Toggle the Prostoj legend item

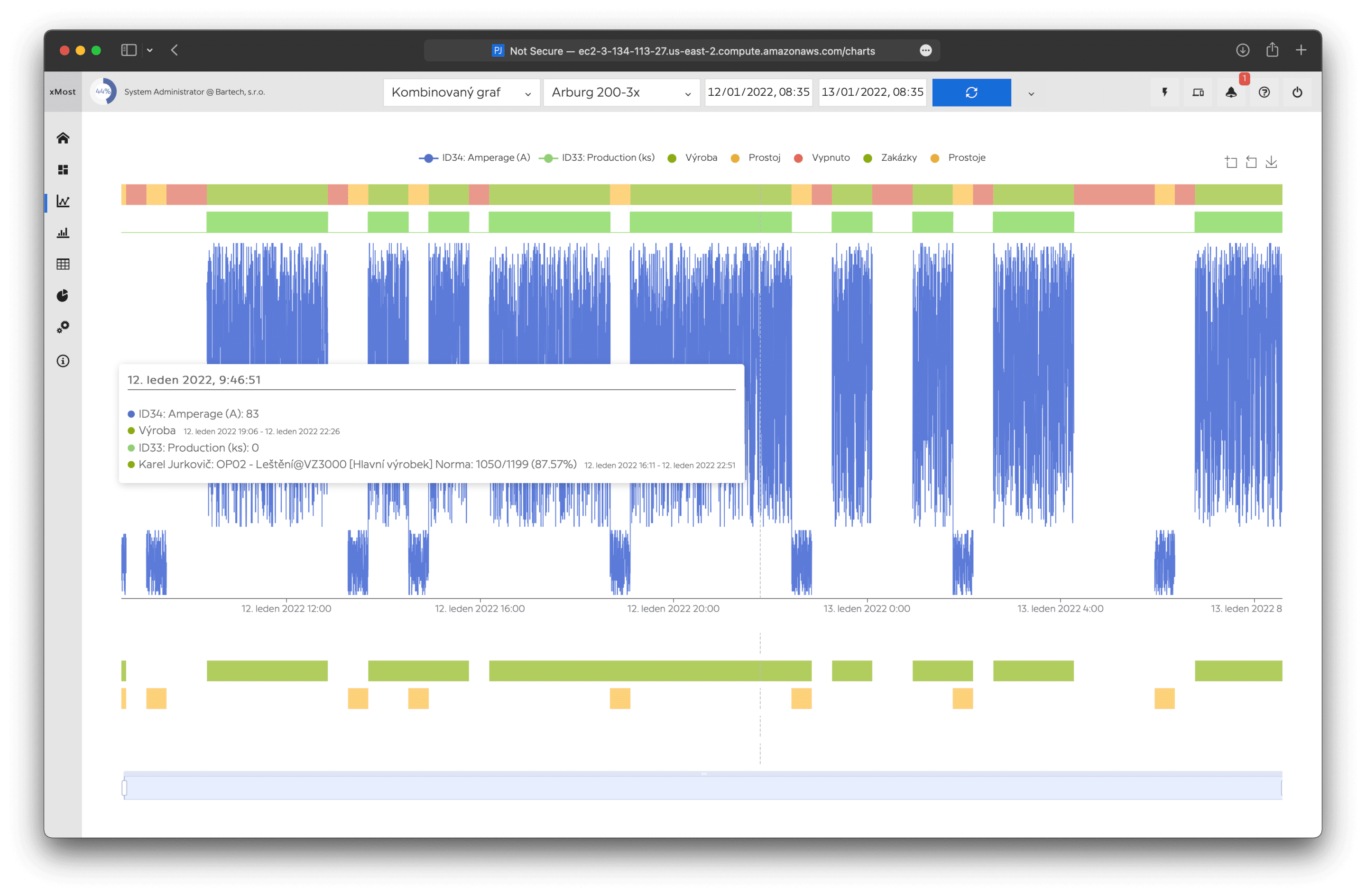pyautogui.click(x=756, y=158)
